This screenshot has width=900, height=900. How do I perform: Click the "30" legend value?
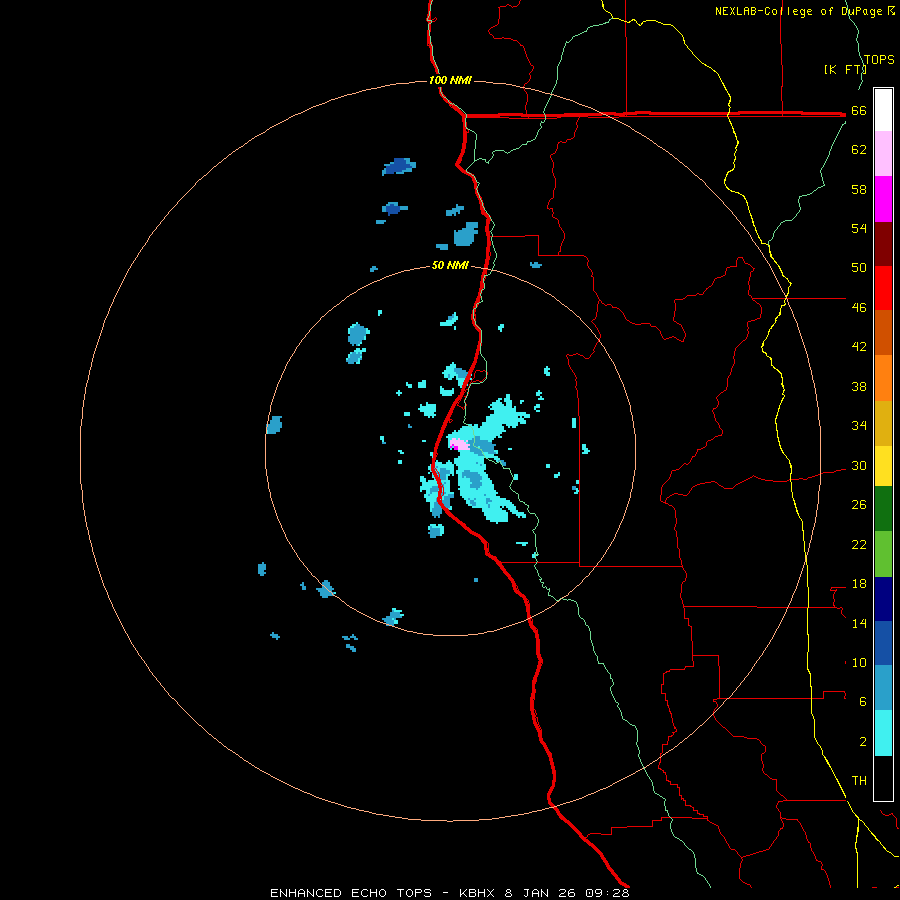click(859, 465)
